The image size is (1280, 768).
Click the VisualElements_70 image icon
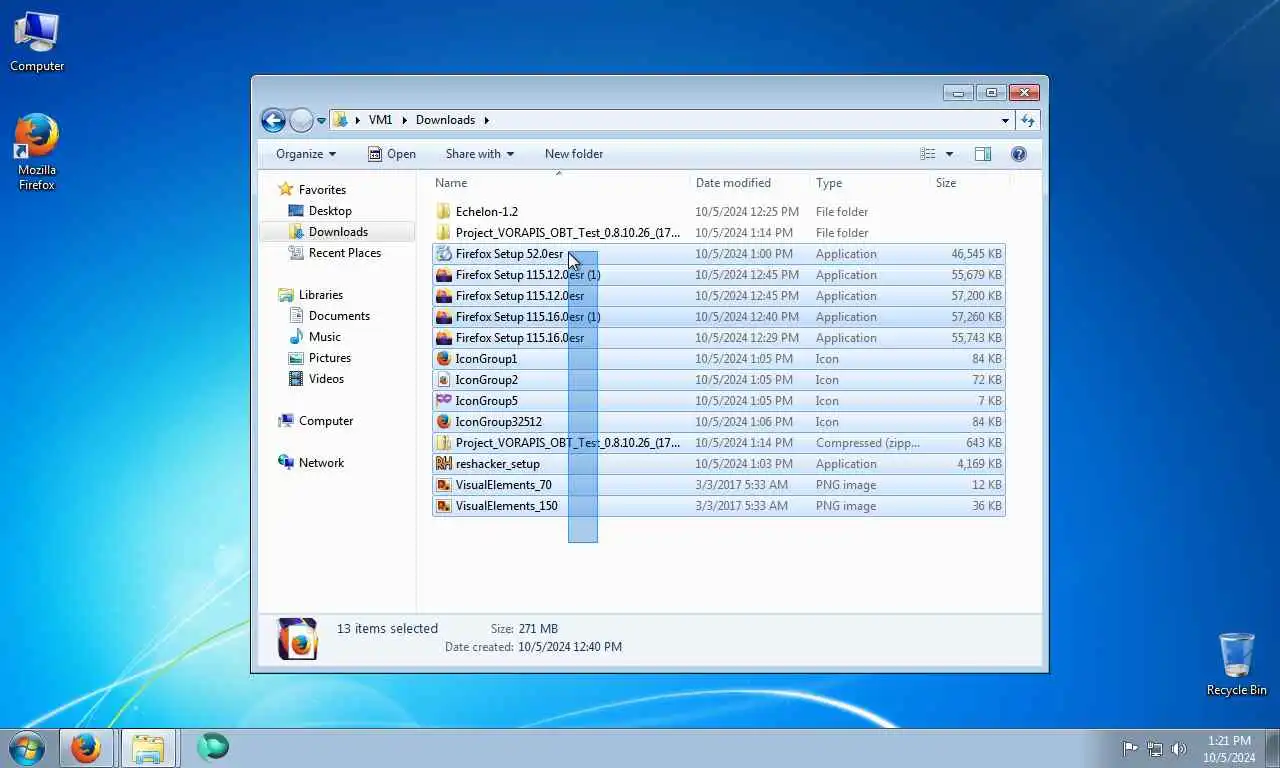point(444,485)
